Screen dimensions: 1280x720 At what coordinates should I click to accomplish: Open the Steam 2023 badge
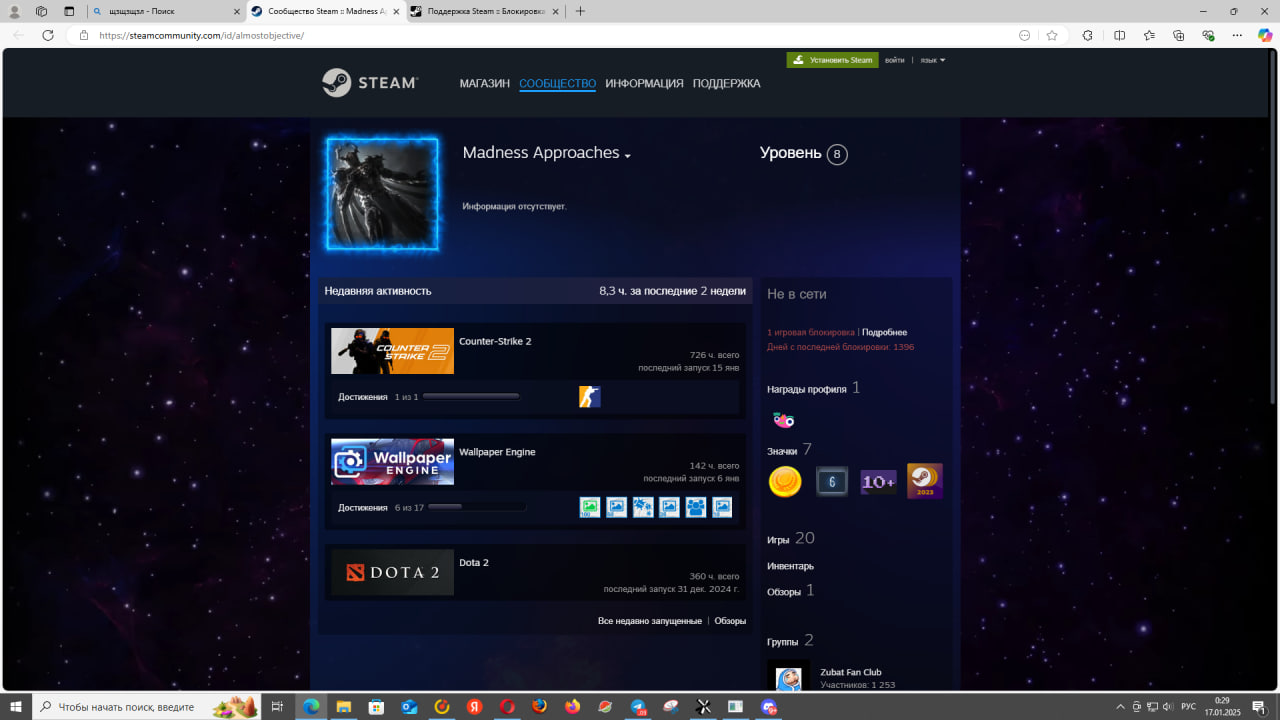[x=925, y=481]
